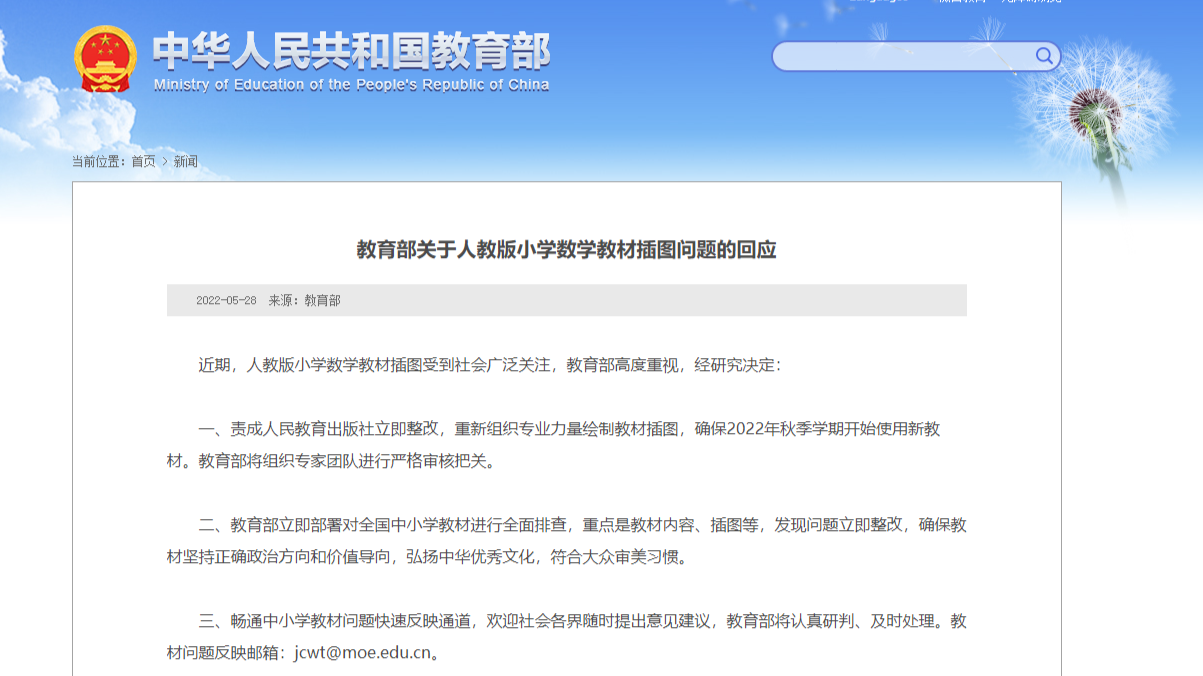1203x676 pixels.
Task: Click the article title about 人教版小学数学教材插图
Action: [566, 250]
